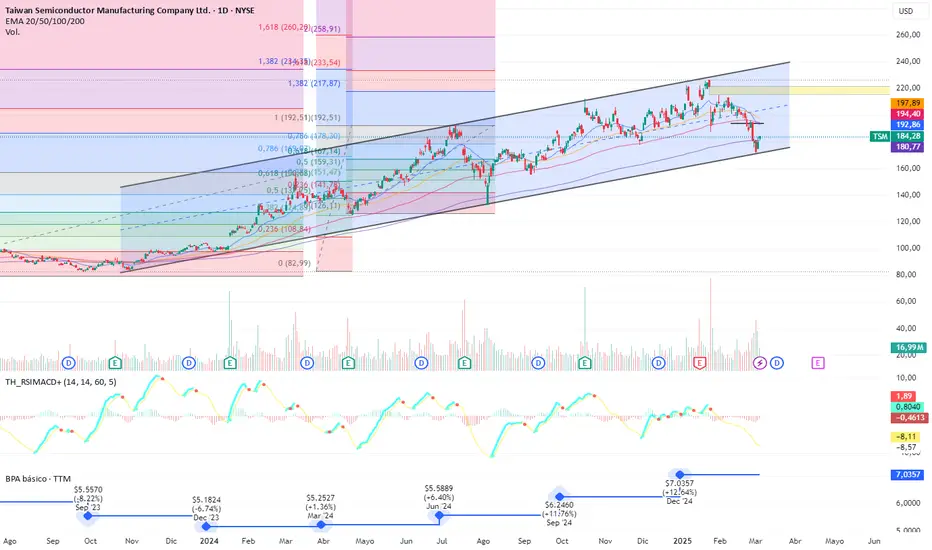This screenshot has width=932, height=550.
Task: Click the red 1,89 indicator value label
Action: pyautogui.click(x=904, y=396)
